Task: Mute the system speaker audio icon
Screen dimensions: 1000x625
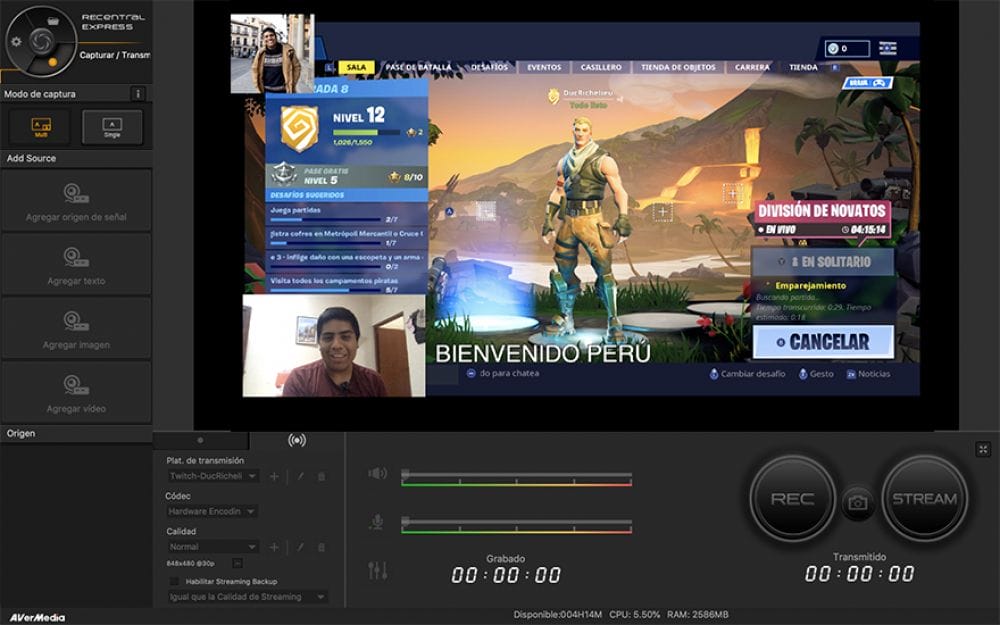Action: coord(377,474)
